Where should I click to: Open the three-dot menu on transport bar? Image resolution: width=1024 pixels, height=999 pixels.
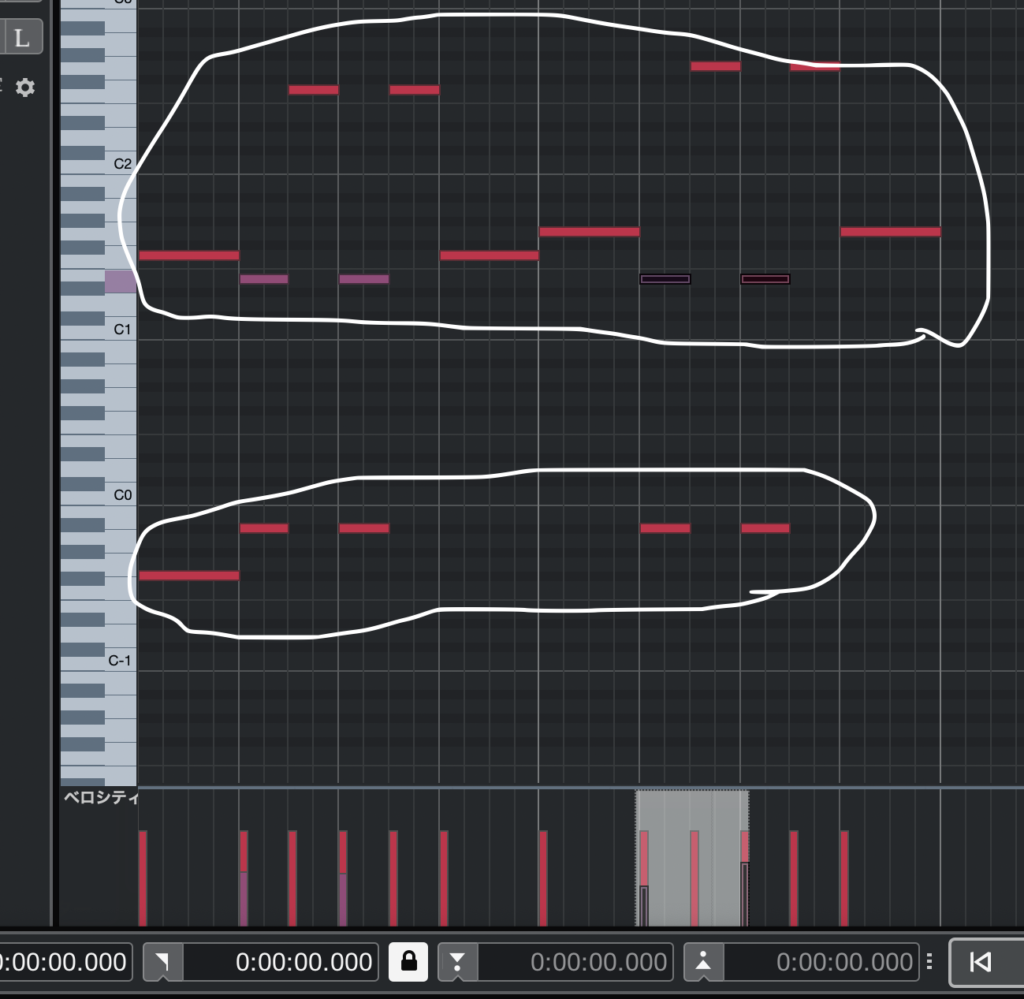(930, 962)
